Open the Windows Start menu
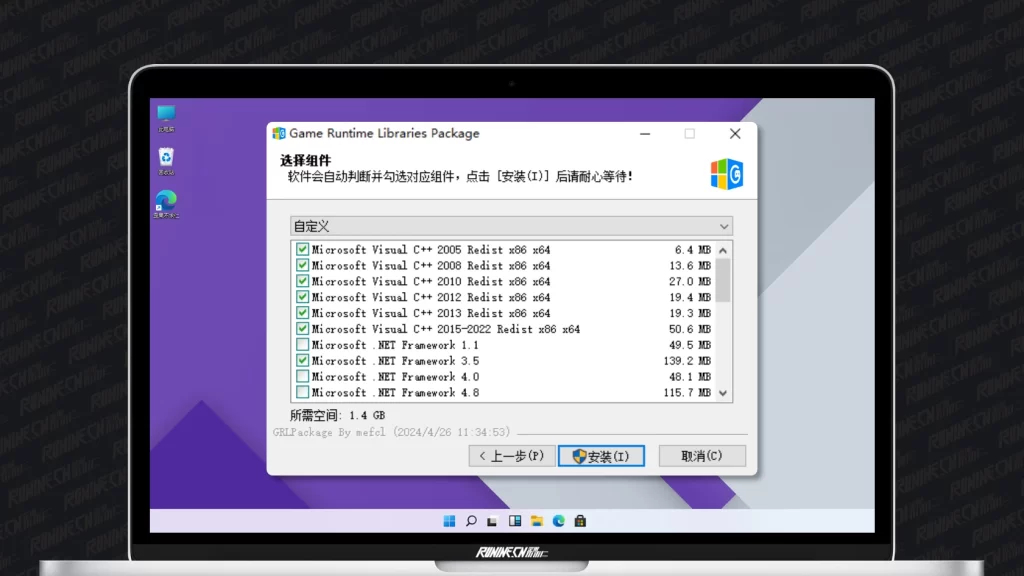 [x=449, y=521]
